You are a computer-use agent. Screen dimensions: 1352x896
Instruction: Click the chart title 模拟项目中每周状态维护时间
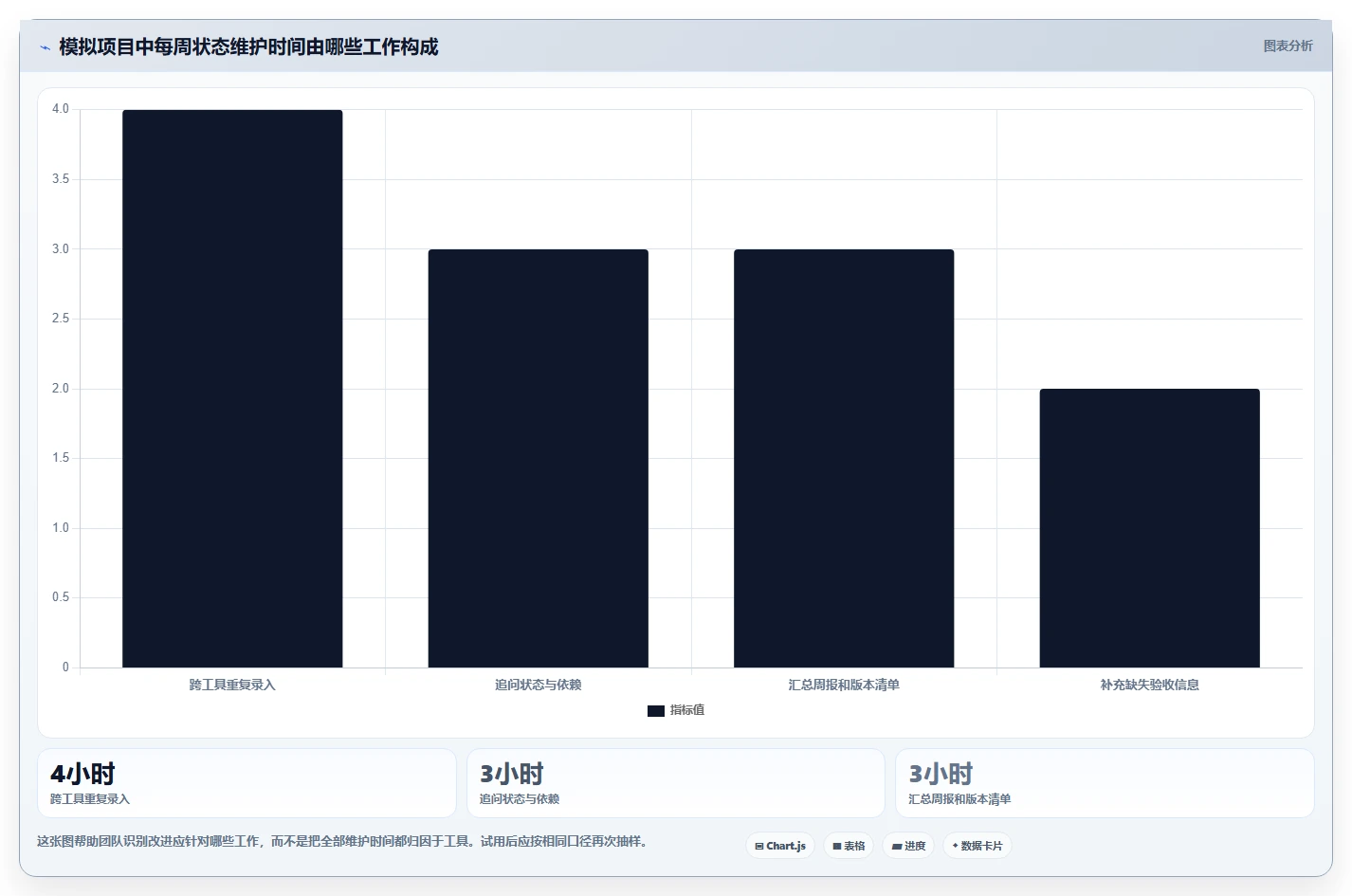click(248, 47)
